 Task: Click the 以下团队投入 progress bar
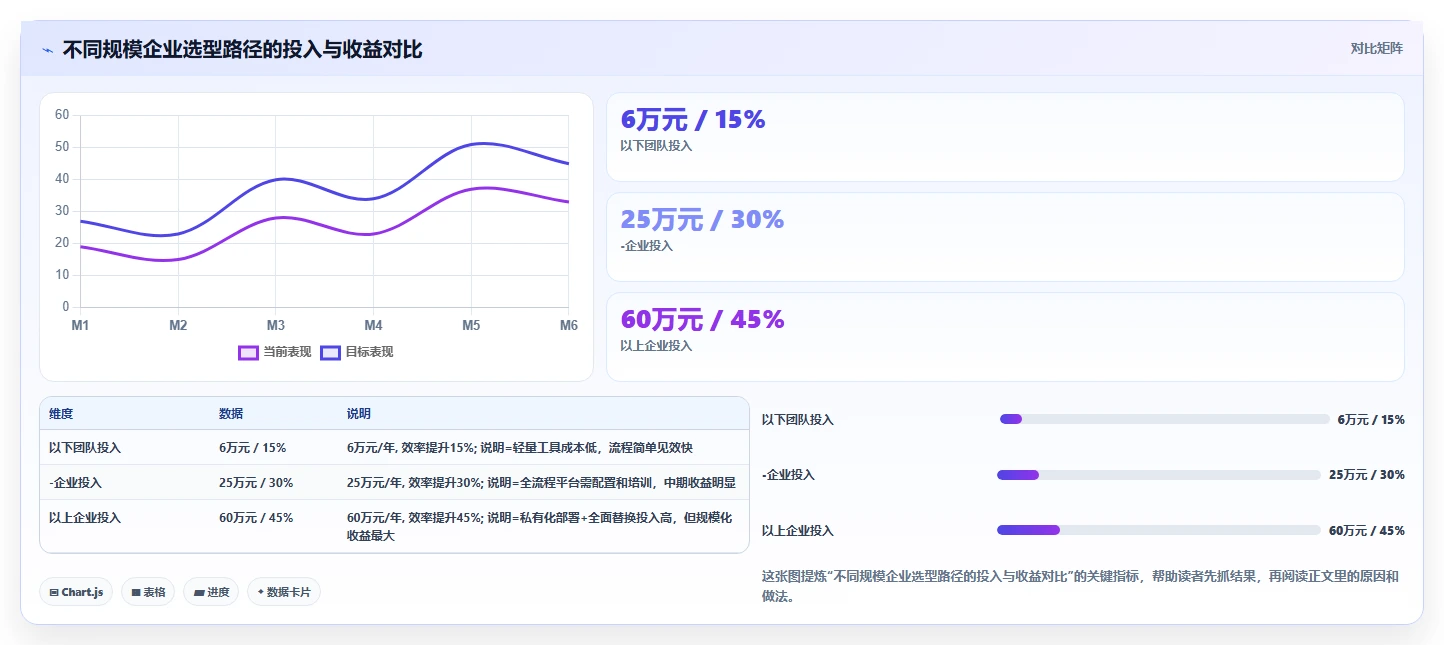(1165, 419)
